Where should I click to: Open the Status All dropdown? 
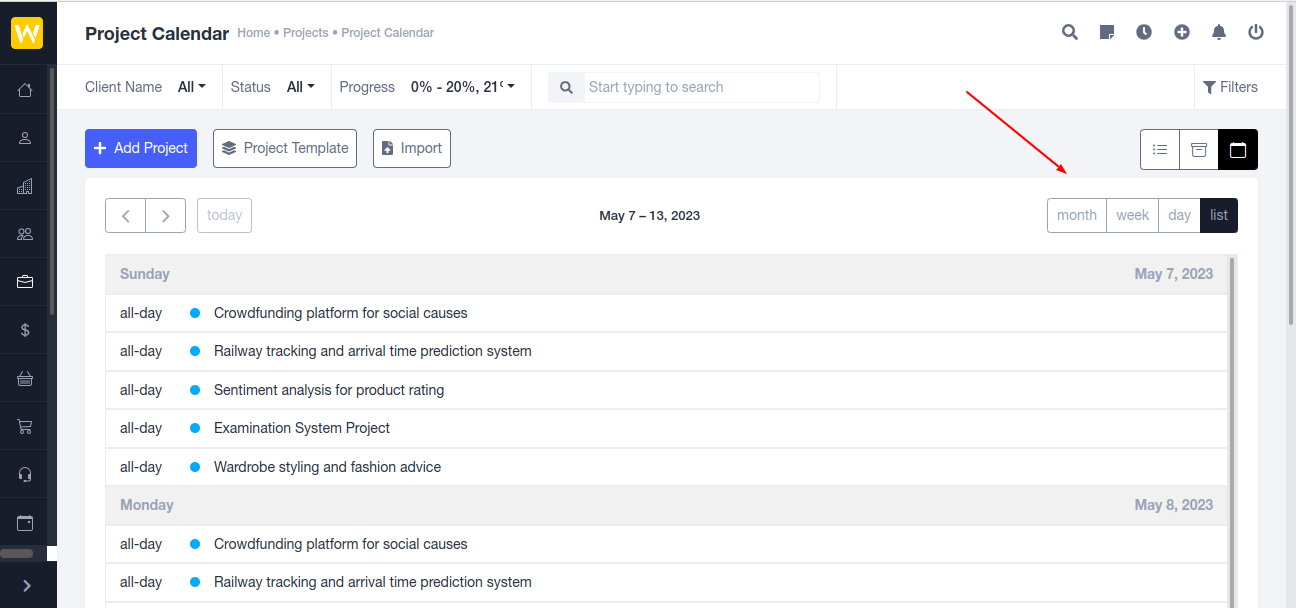point(301,87)
